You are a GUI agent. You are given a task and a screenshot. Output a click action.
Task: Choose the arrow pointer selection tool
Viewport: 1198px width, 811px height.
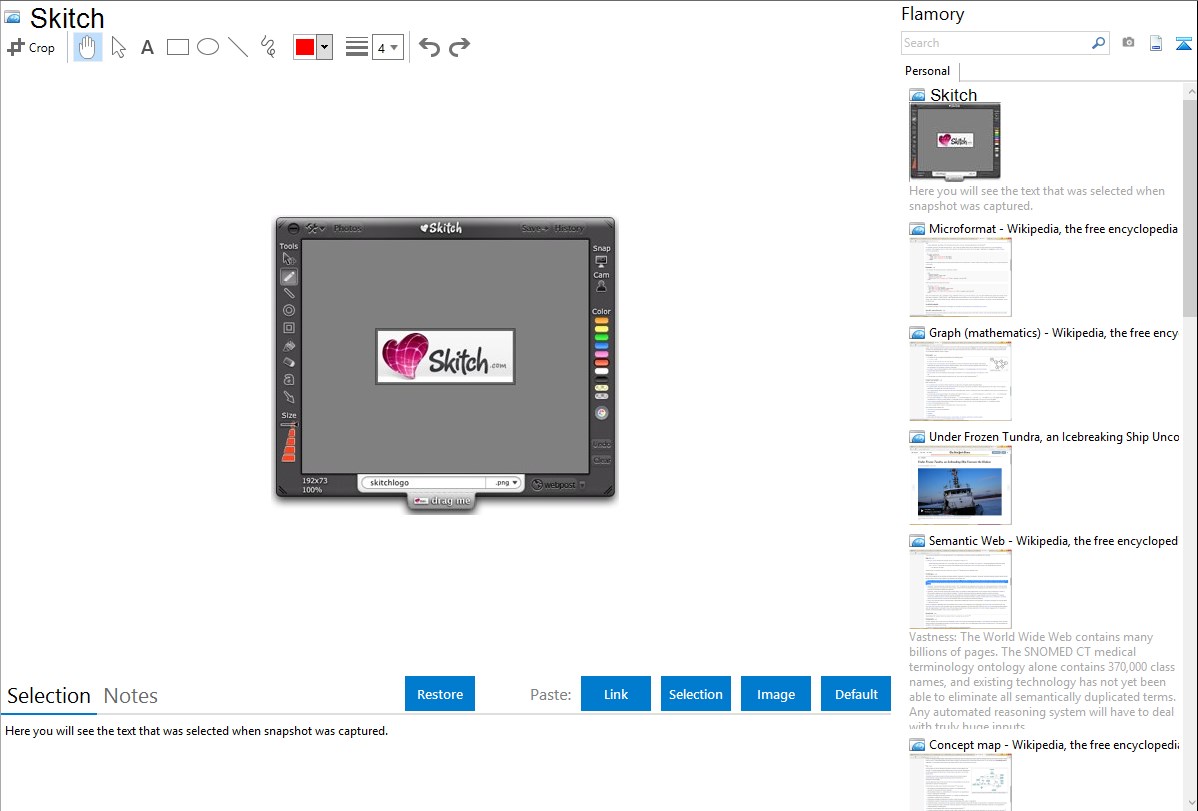click(118, 47)
